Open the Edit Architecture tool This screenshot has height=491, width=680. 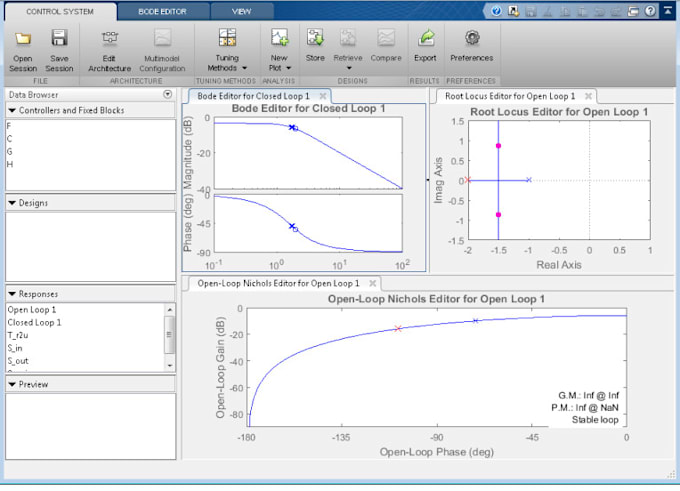(x=109, y=39)
